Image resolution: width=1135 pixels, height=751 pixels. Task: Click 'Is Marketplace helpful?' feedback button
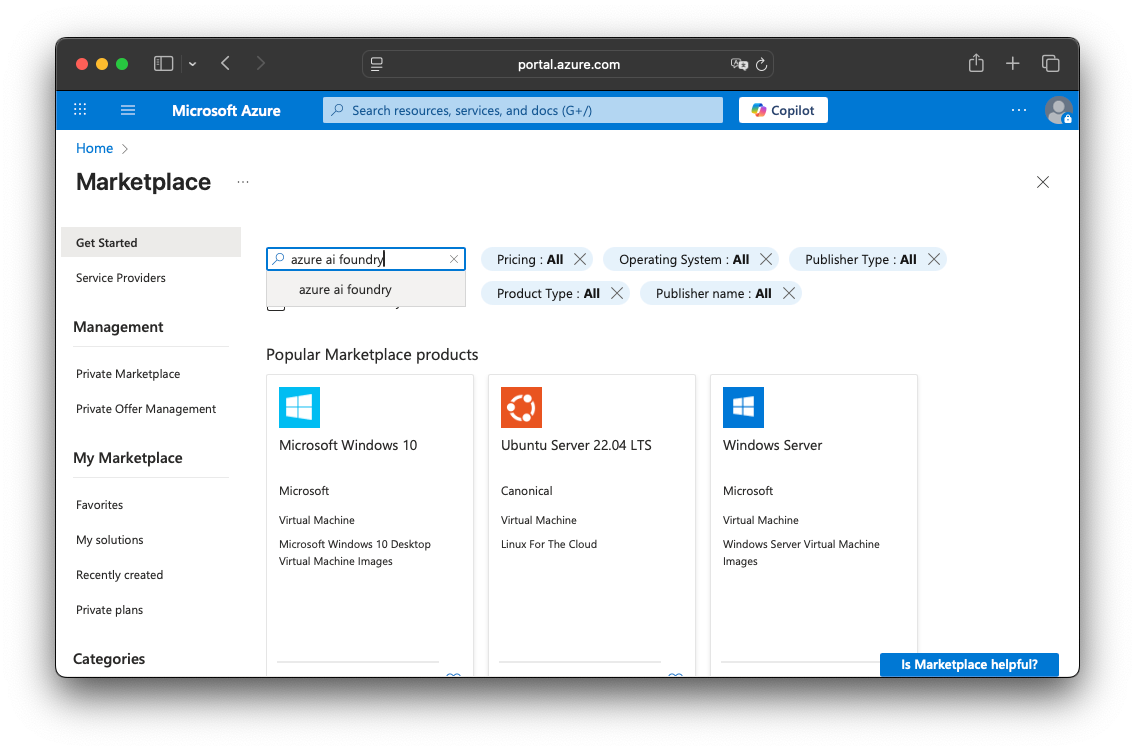tap(969, 664)
